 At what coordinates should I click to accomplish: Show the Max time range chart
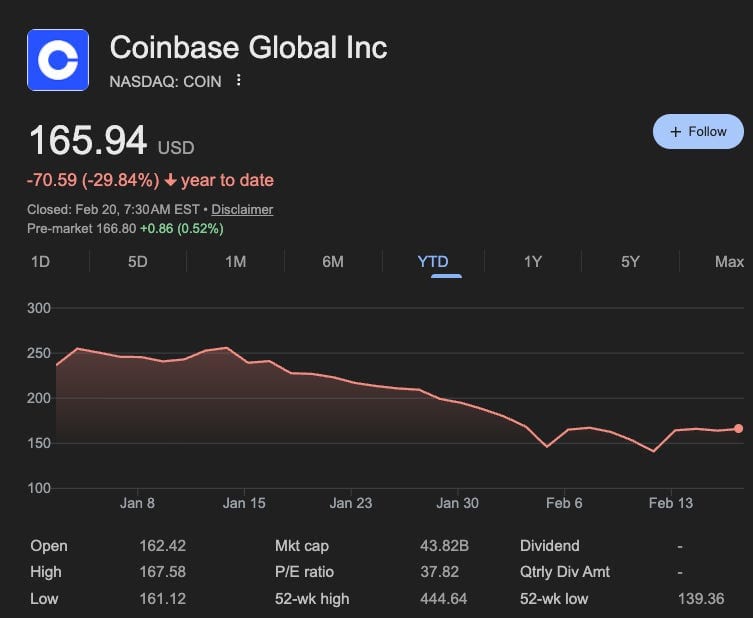tap(729, 262)
